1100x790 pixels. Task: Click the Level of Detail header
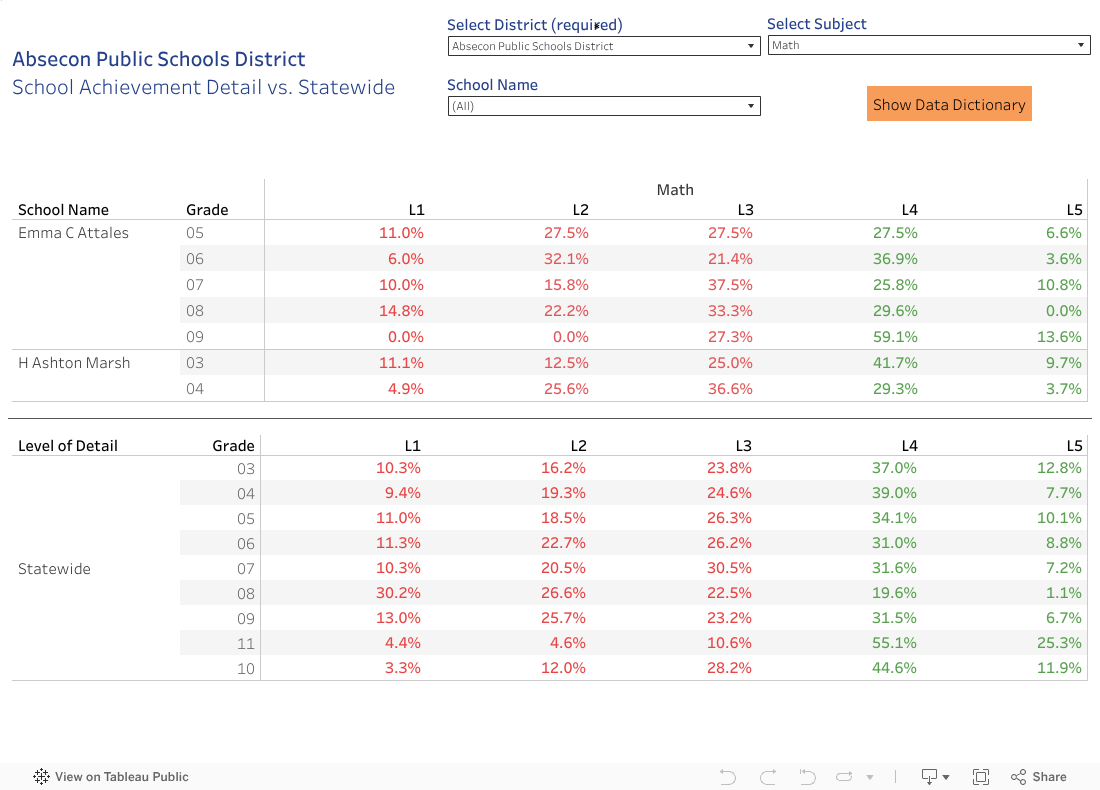coord(68,446)
